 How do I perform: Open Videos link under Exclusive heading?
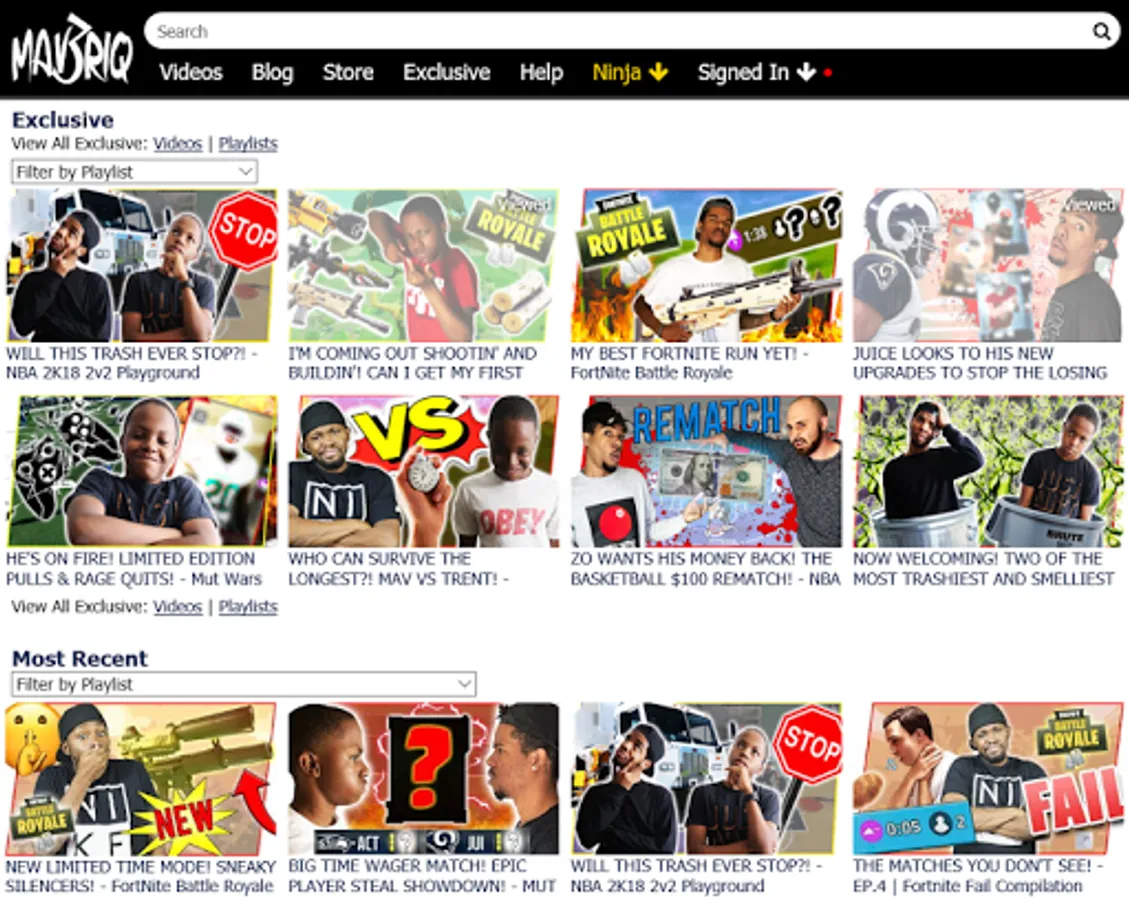[177, 143]
